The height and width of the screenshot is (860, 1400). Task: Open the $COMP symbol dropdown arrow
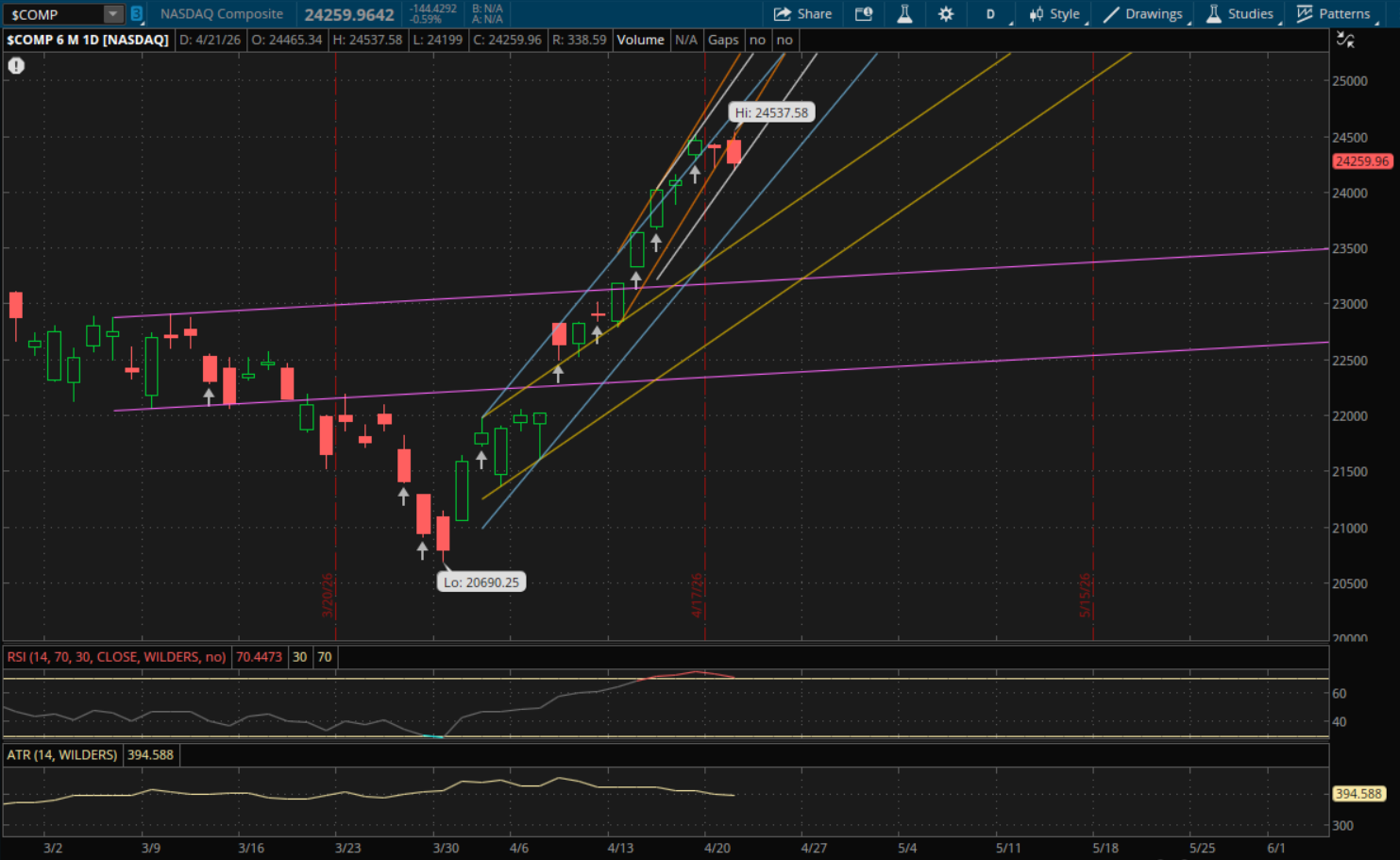[112, 14]
